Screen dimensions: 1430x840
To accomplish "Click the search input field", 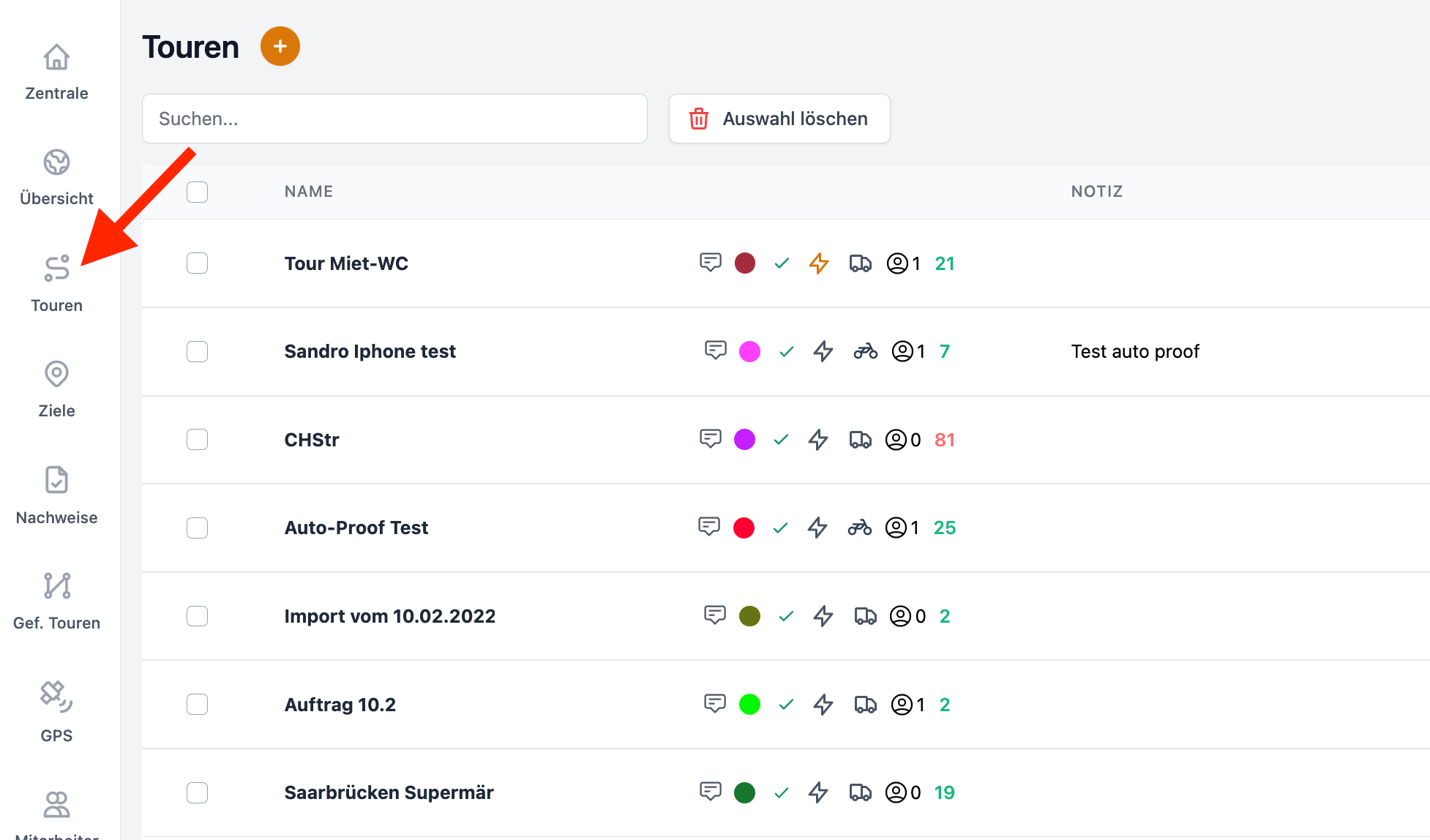I will 395,119.
